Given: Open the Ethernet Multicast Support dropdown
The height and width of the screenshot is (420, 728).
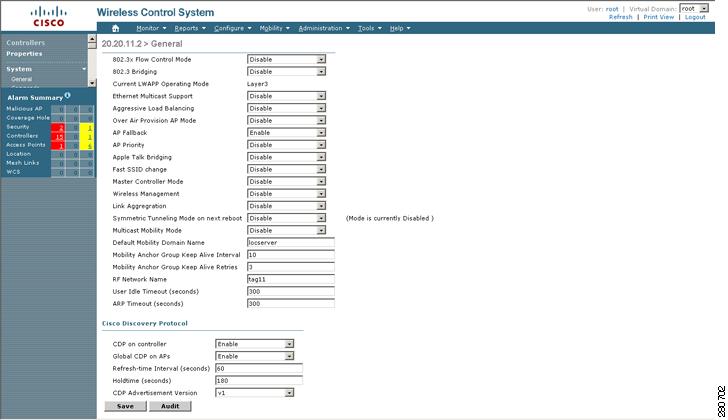Looking at the screenshot, I should 286,96.
